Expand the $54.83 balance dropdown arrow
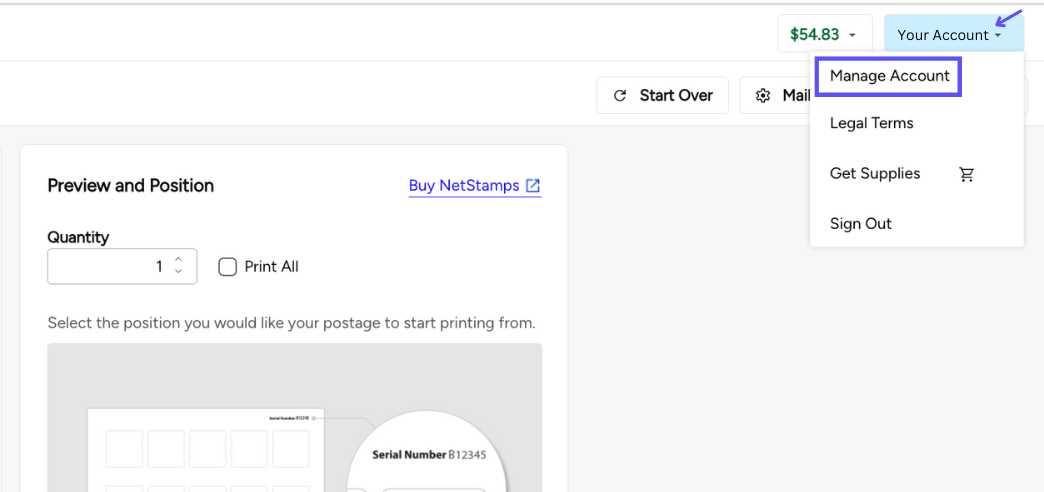Viewport: 1044px width, 492px height. 852,35
